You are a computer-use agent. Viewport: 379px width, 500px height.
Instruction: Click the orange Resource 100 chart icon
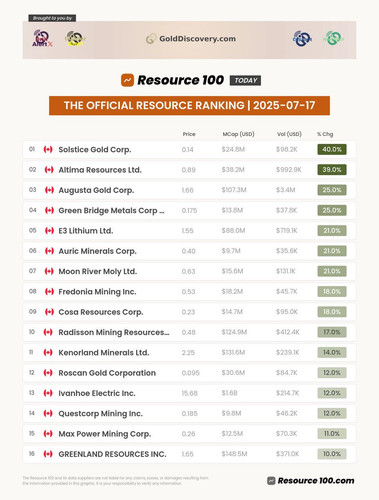(127, 80)
